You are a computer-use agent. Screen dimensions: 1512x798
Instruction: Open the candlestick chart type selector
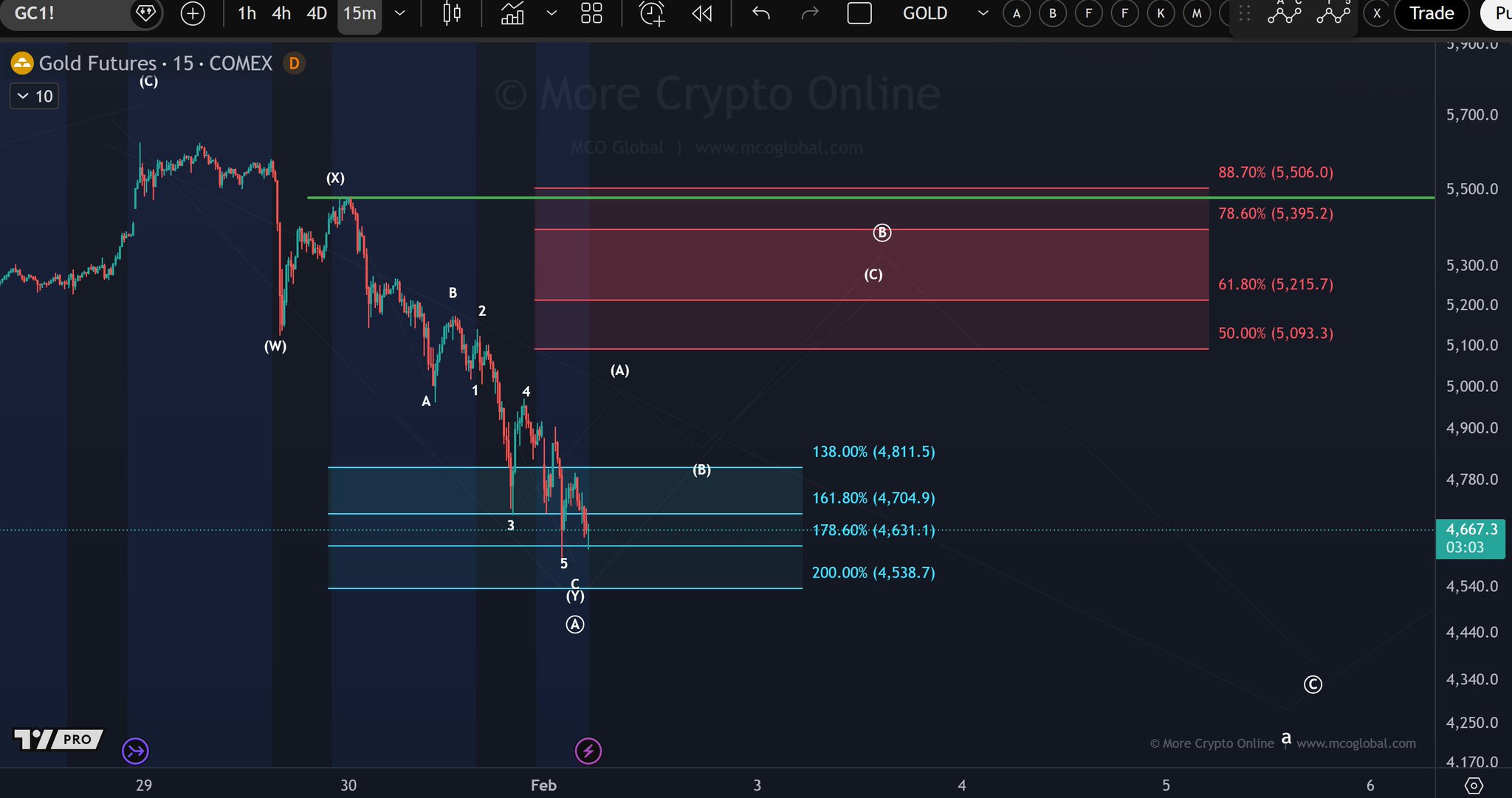452,13
